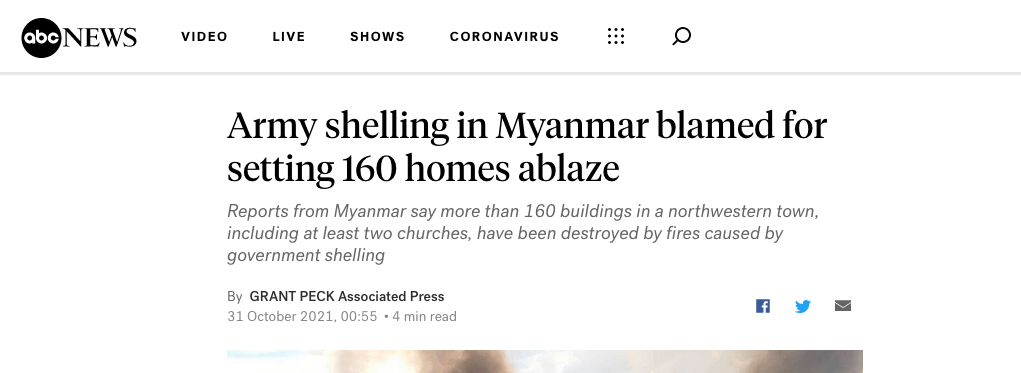Go to the VIDEO section
The width and height of the screenshot is (1021, 373).
[204, 36]
